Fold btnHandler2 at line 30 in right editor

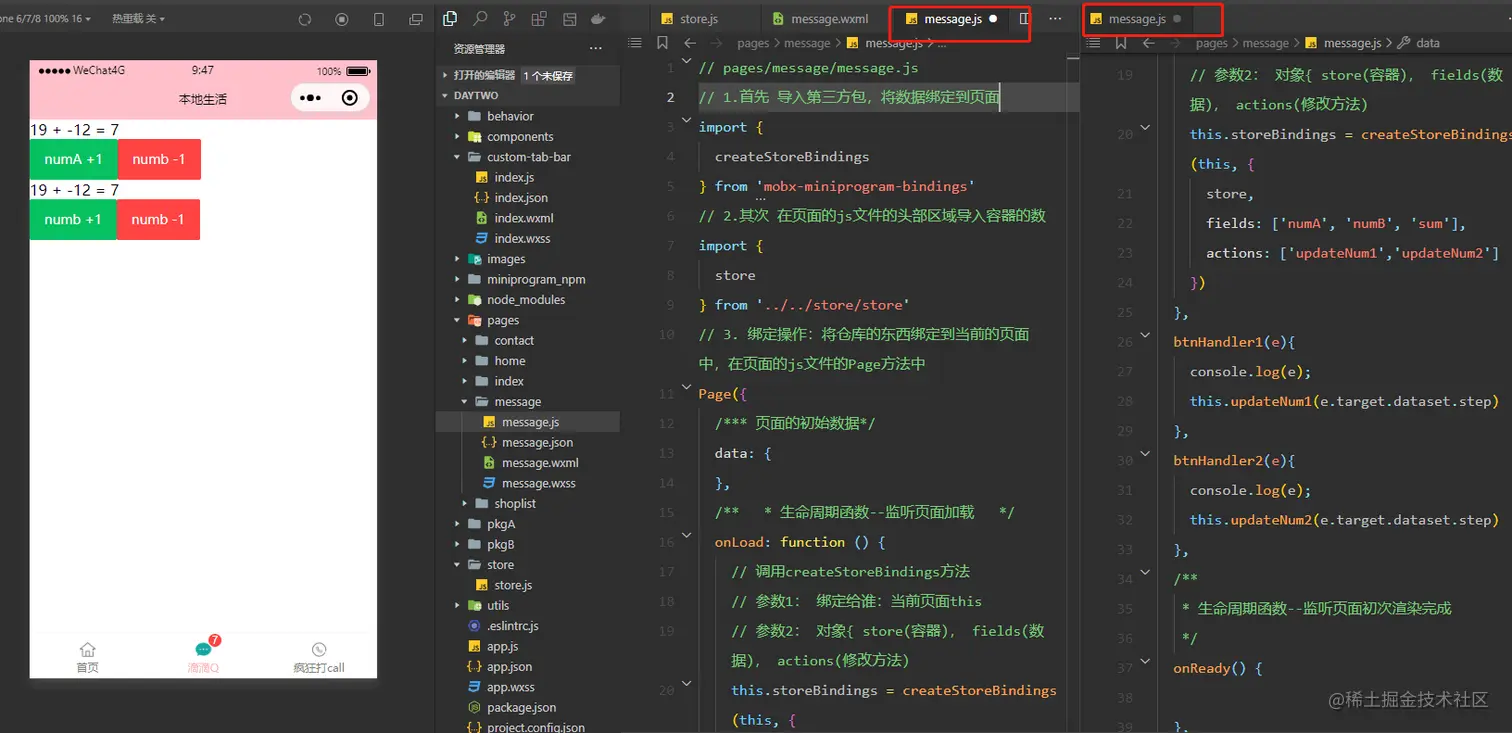[x=1145, y=455]
